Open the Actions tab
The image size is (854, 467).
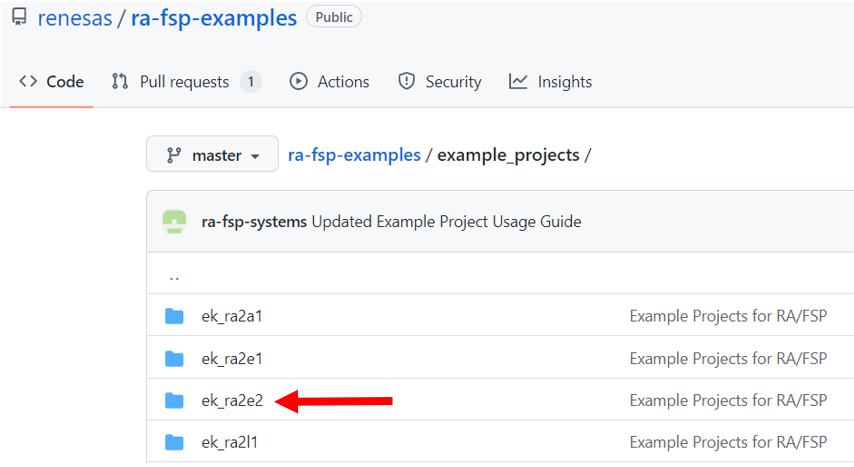coord(330,82)
